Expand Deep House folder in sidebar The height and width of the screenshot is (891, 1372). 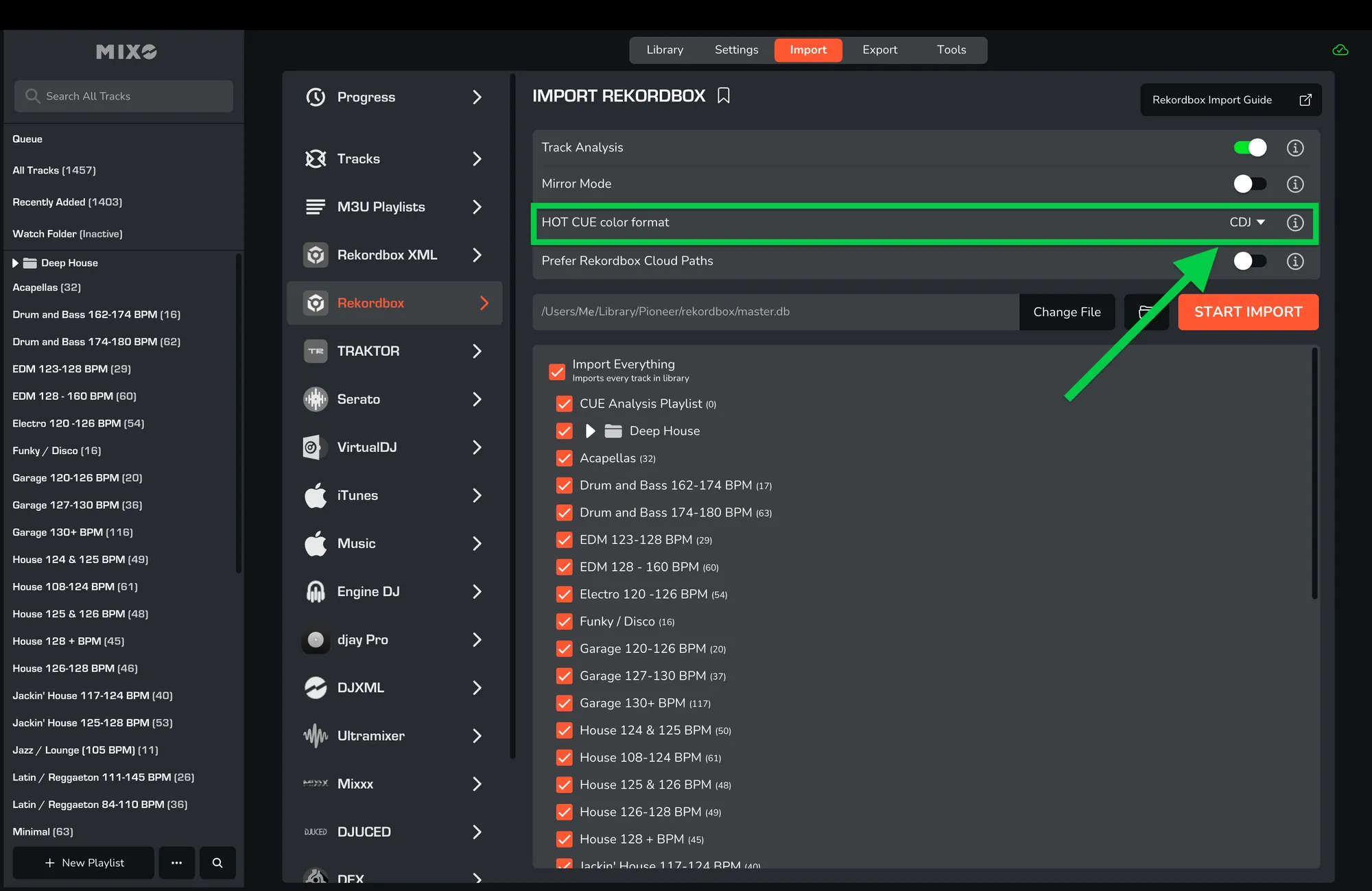click(15, 263)
